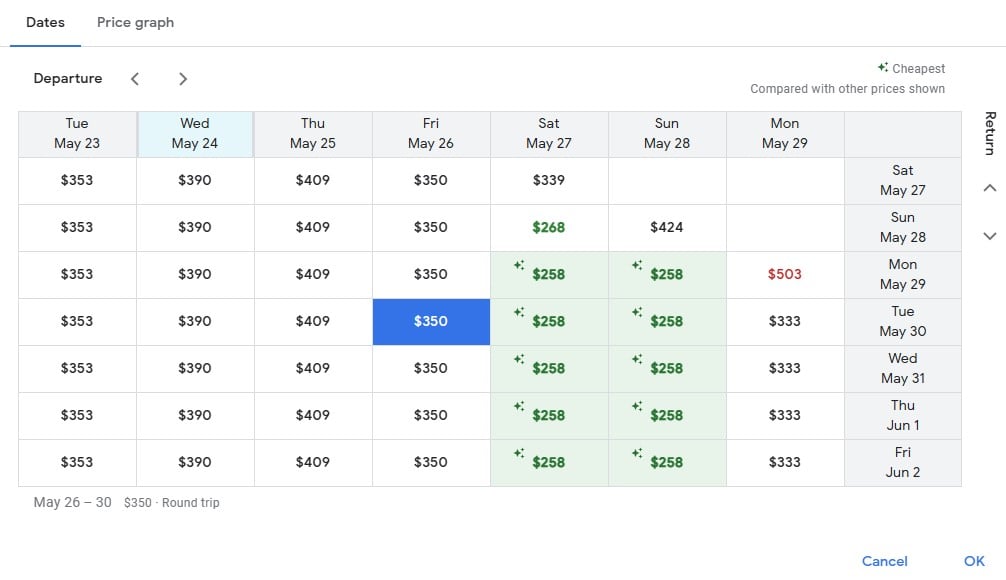
Task: Click the Fri Jun 2 return row header
Action: 903,463
